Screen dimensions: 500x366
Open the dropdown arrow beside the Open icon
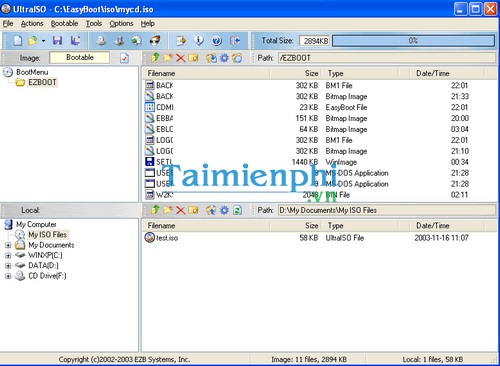pos(43,41)
